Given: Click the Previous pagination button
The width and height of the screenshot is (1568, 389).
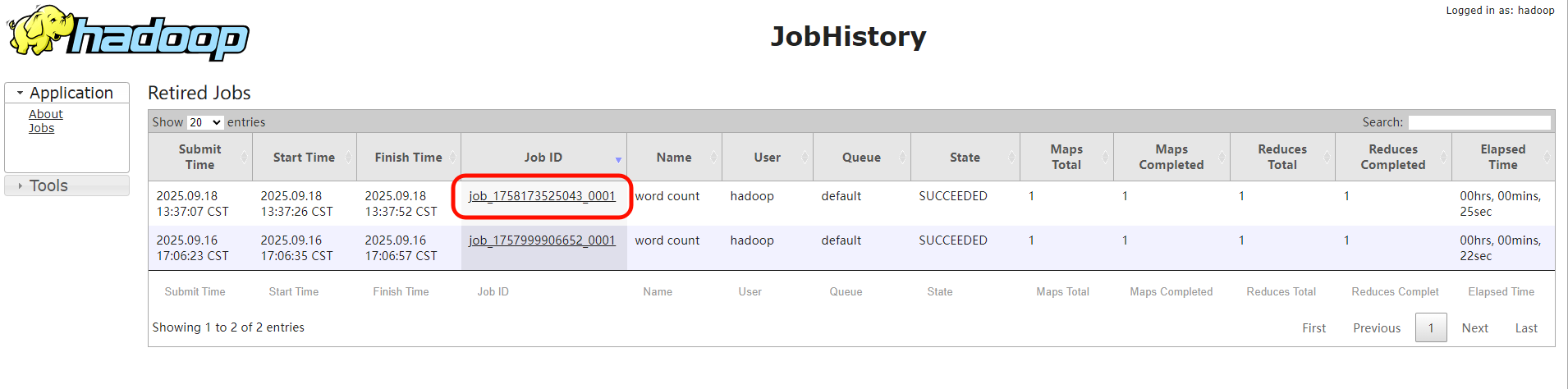Looking at the screenshot, I should tap(1377, 328).
